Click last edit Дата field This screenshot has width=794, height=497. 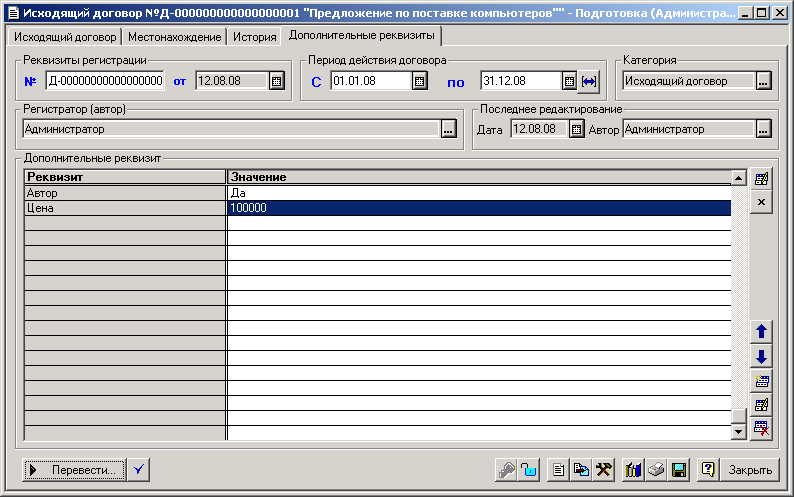pos(539,129)
